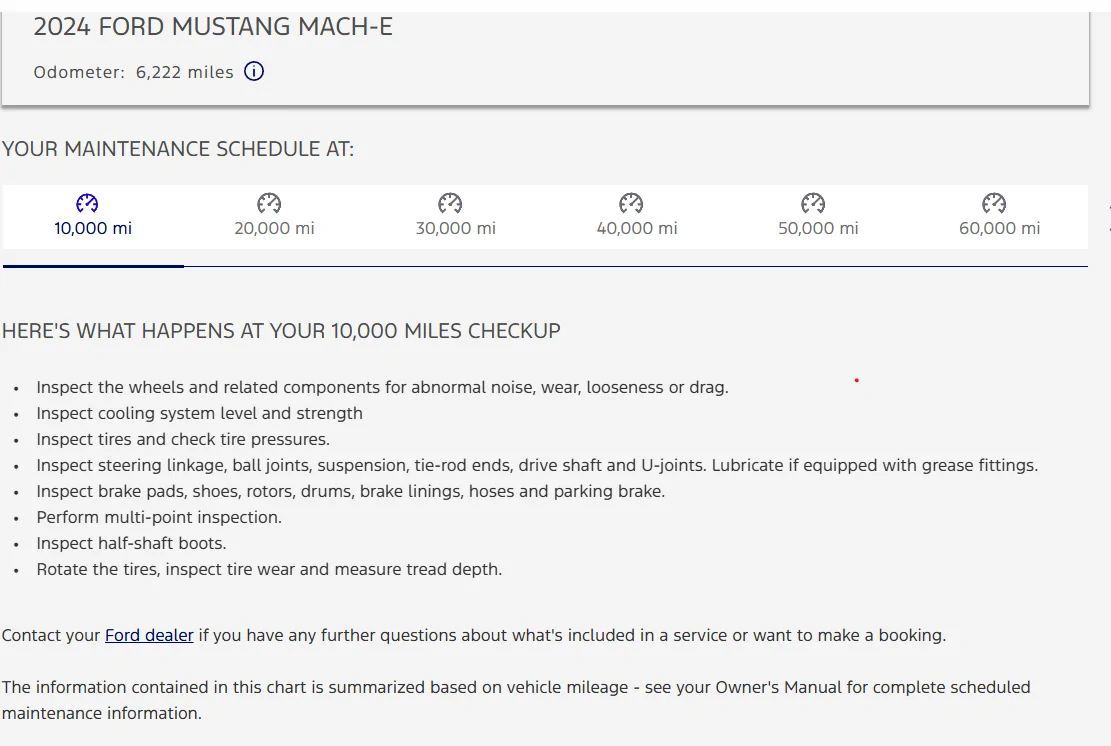Select the 60,000 mi gauge icon
1111x746 pixels.
[x=994, y=203]
